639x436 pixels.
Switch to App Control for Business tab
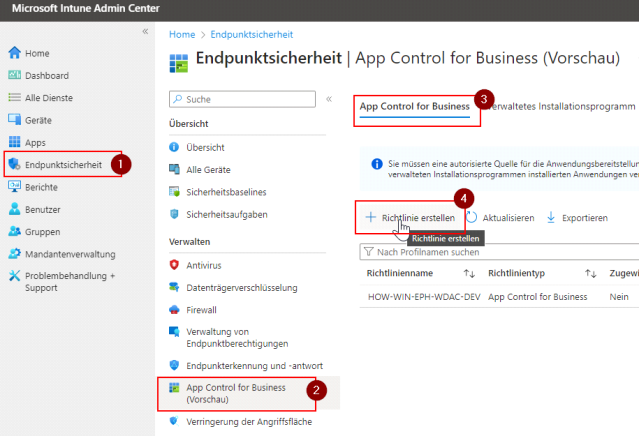414,106
